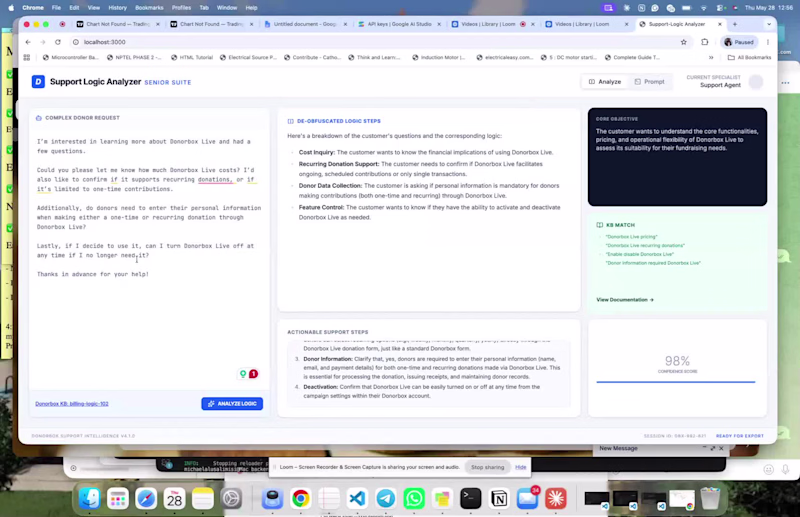Close the Support-Logic Analyzer tab
800x517 pixels.
click(720, 24)
